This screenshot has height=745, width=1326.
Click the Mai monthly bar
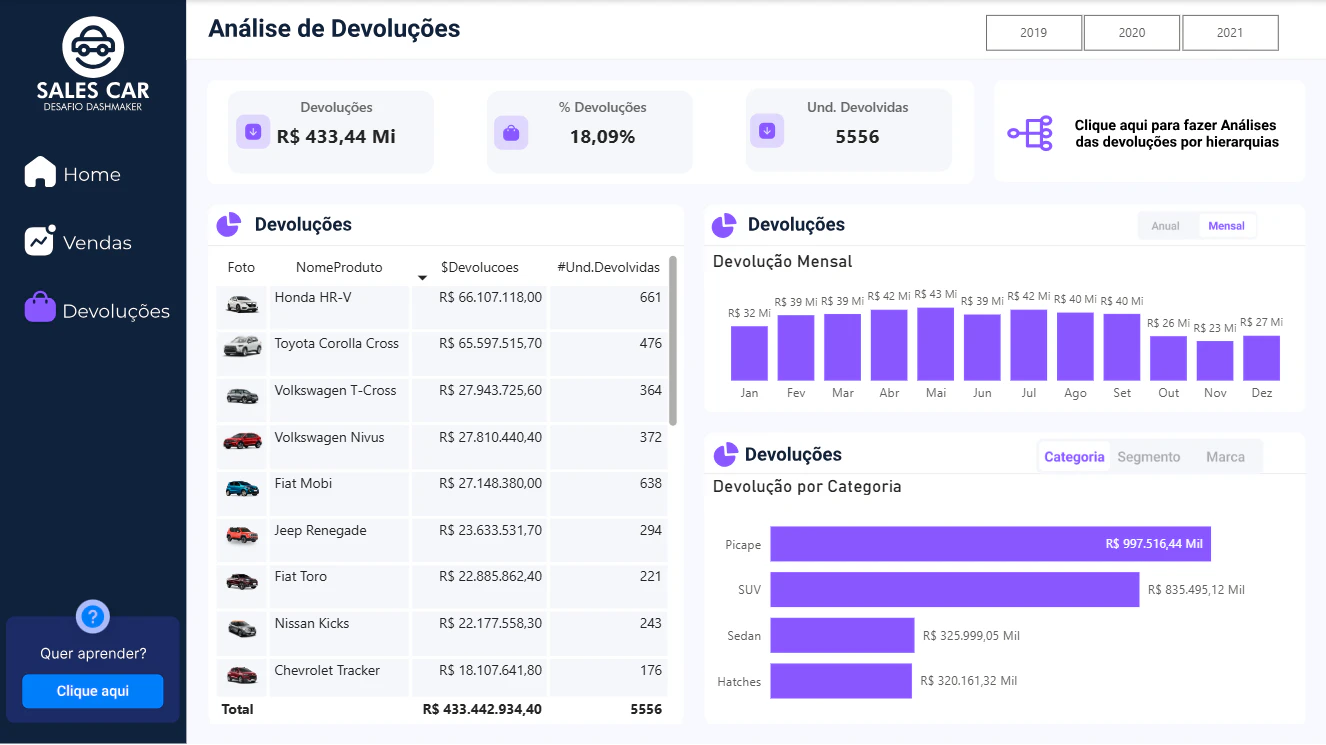(936, 344)
